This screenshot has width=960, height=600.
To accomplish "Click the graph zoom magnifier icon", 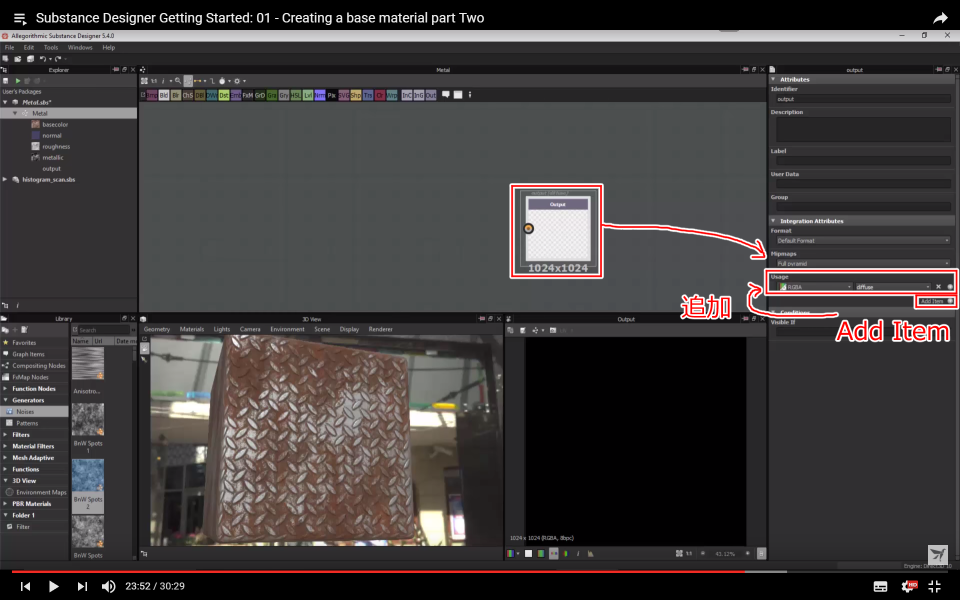I will [x=178, y=81].
